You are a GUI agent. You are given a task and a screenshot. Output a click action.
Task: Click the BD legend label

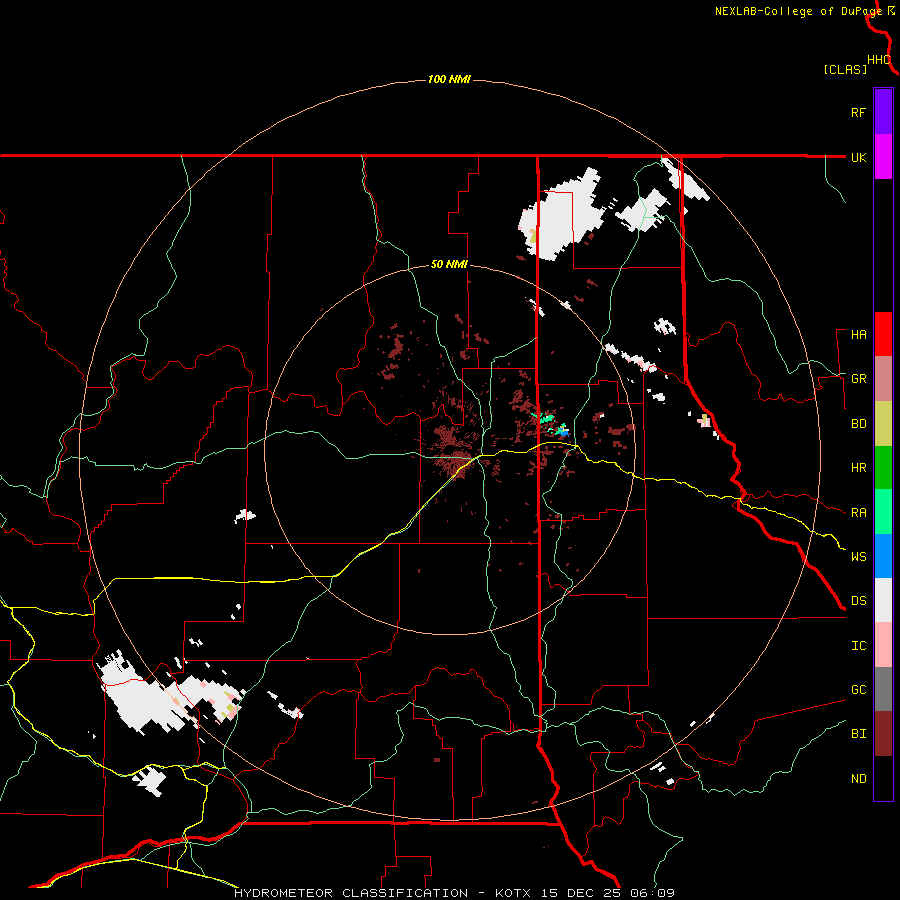tap(858, 424)
